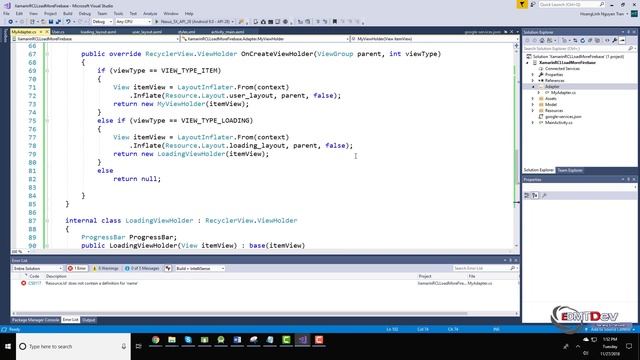Click the Save All toolbar icon
640x360 pixels.
pos(58,22)
